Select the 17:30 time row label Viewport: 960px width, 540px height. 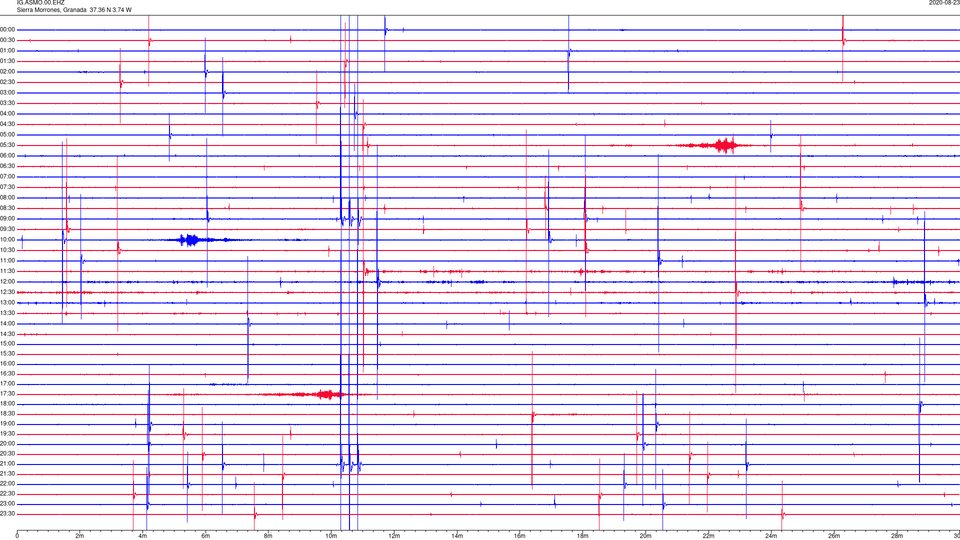8,394
